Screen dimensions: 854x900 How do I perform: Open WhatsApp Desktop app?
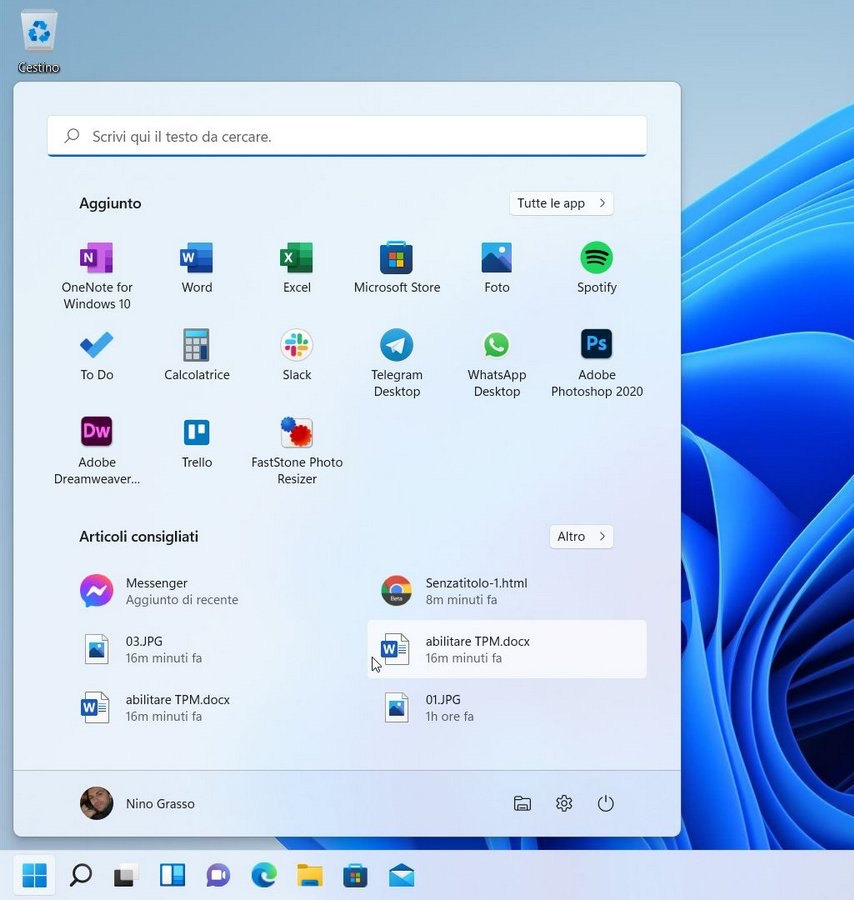point(497,346)
